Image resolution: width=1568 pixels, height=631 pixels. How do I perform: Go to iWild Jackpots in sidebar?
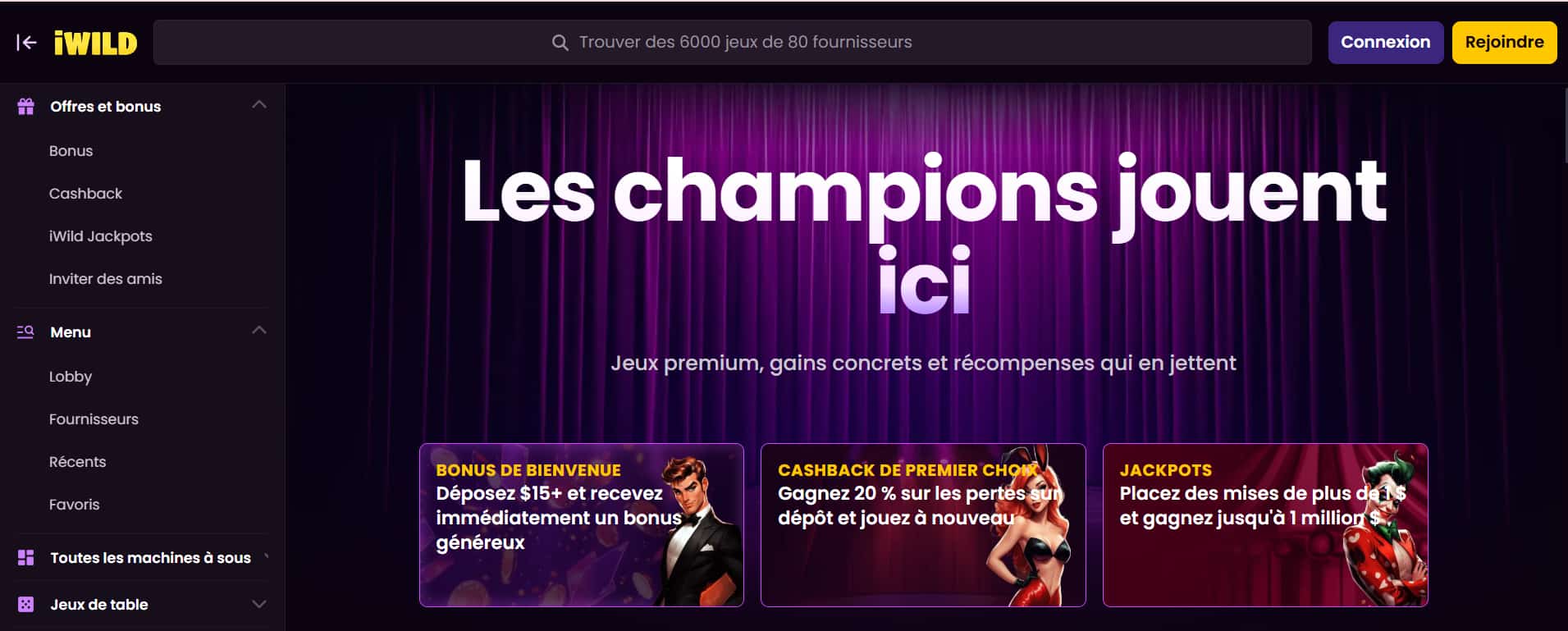pos(101,236)
